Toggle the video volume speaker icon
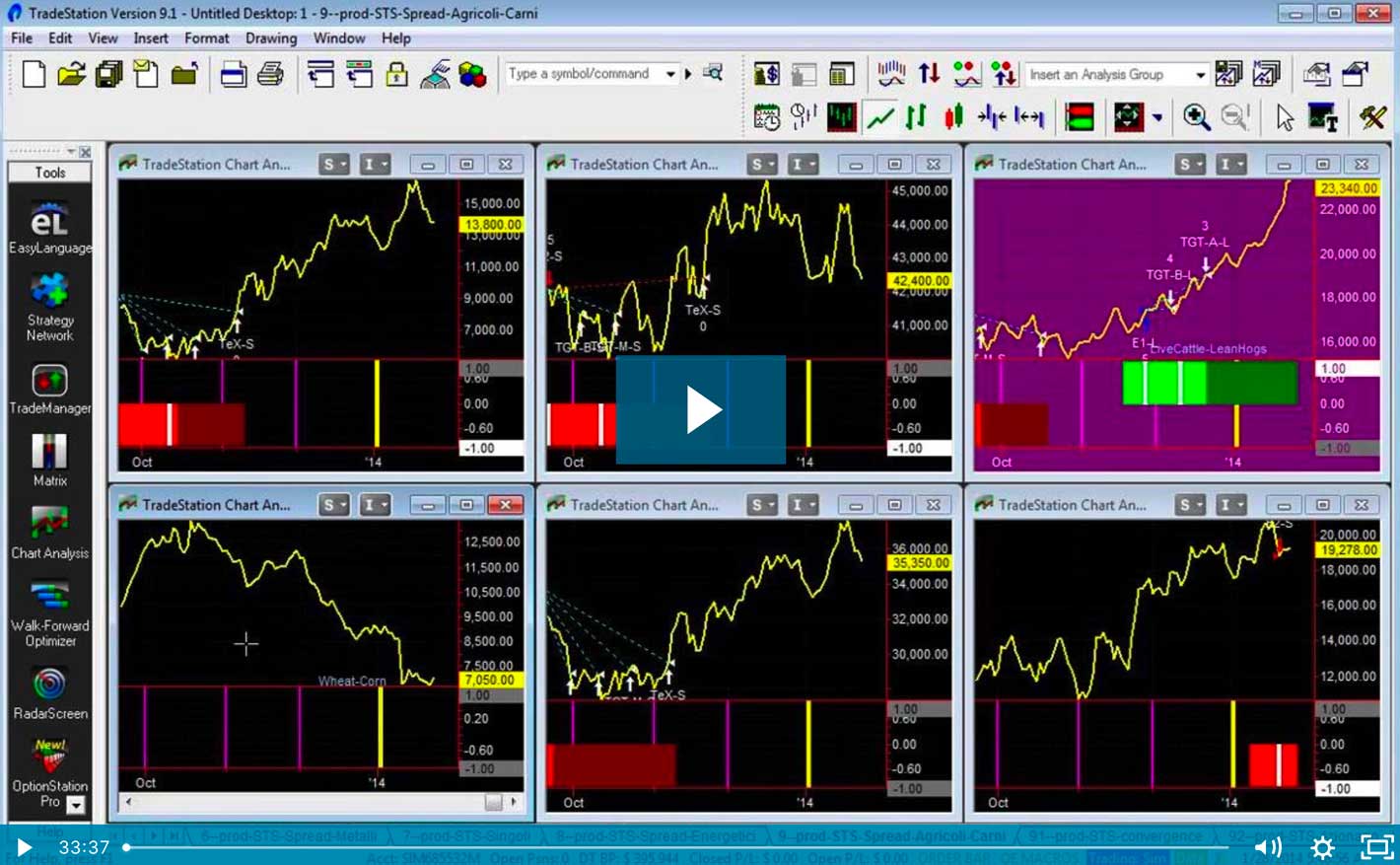Viewport: 1400px width, 865px height. click(x=1268, y=847)
